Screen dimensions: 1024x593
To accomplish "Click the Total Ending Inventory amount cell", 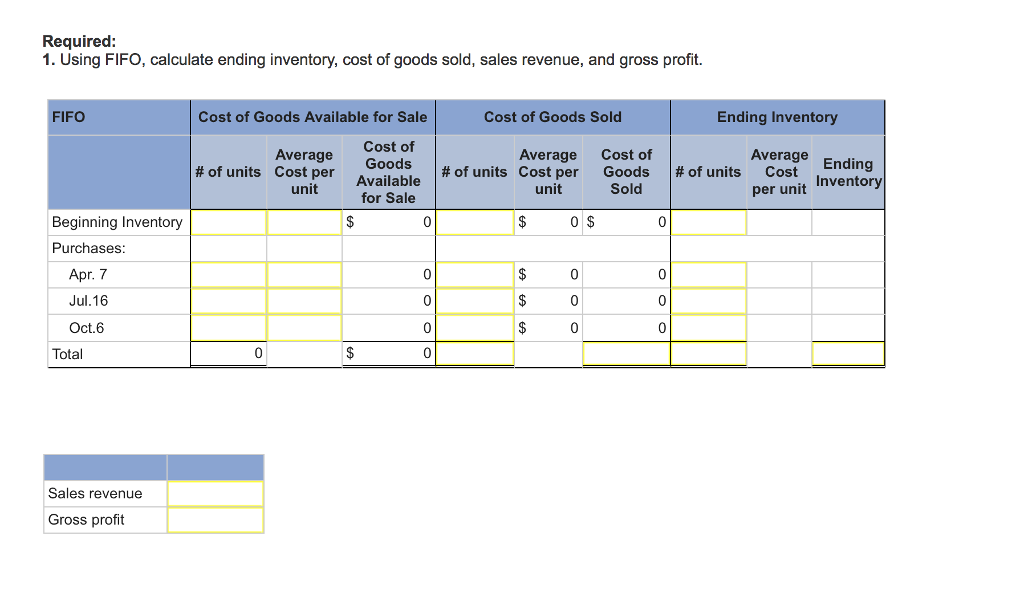I will point(848,353).
